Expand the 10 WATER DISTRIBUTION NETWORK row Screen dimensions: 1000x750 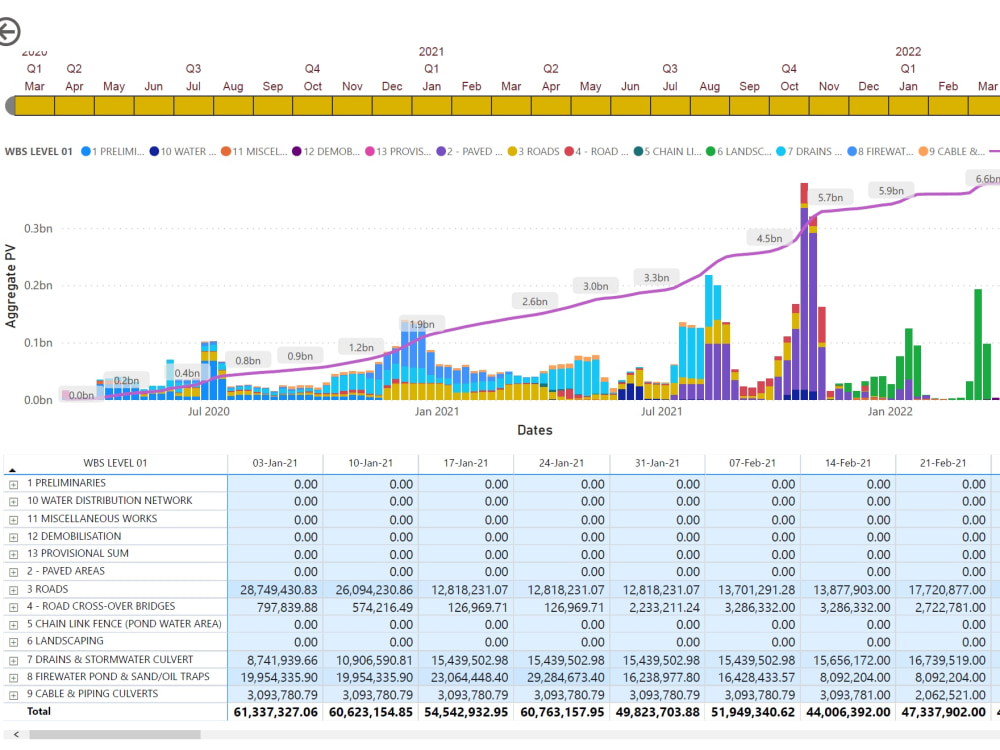pos(13,502)
